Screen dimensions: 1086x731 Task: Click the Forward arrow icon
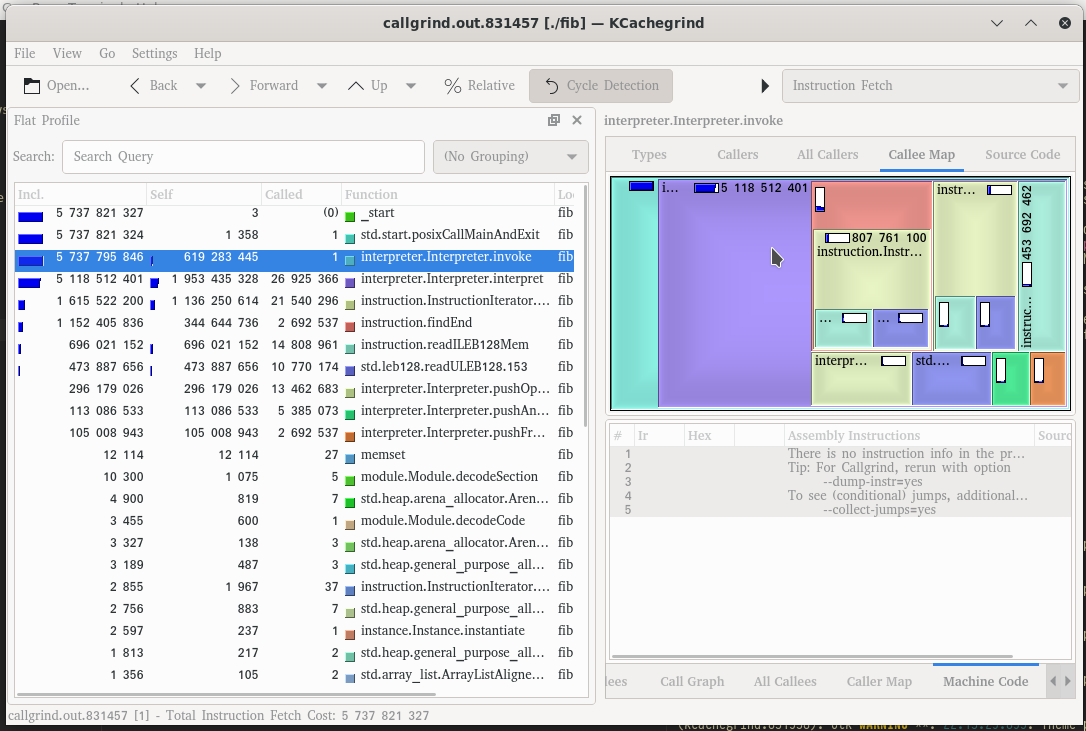tap(235, 86)
